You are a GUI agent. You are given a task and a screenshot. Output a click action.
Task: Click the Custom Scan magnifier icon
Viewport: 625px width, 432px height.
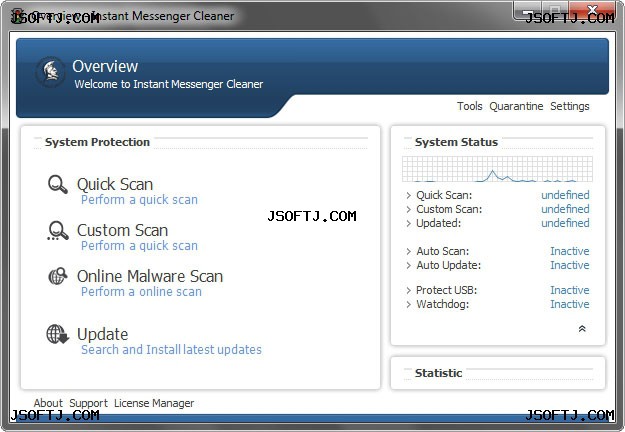pyautogui.click(x=58, y=231)
